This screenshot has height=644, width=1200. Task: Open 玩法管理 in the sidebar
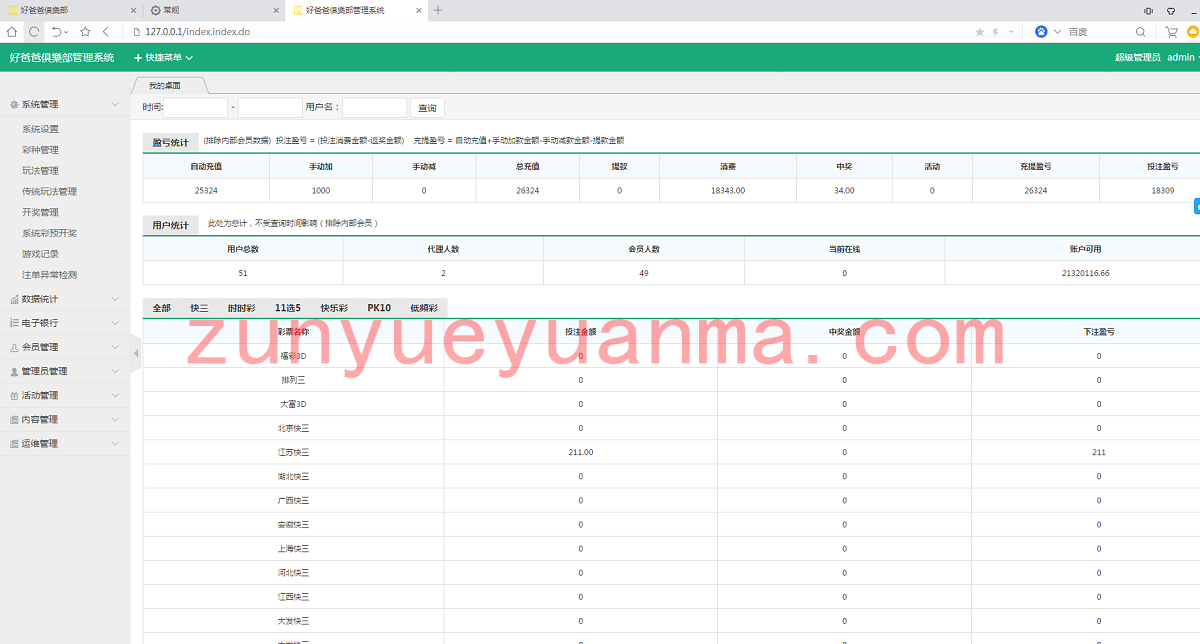[41, 171]
